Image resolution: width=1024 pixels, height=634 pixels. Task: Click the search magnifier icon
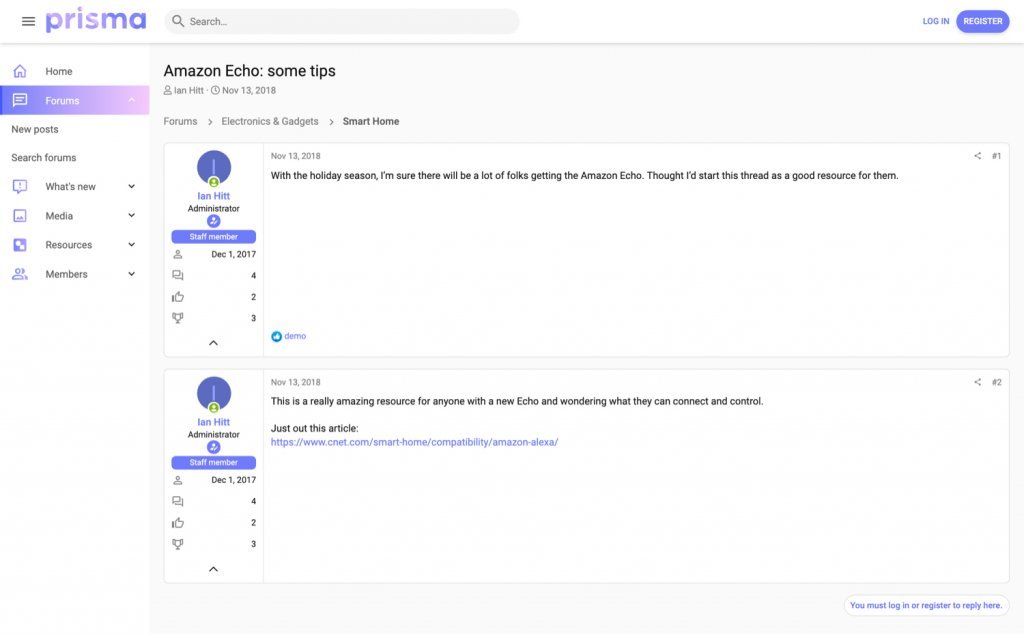tap(178, 22)
